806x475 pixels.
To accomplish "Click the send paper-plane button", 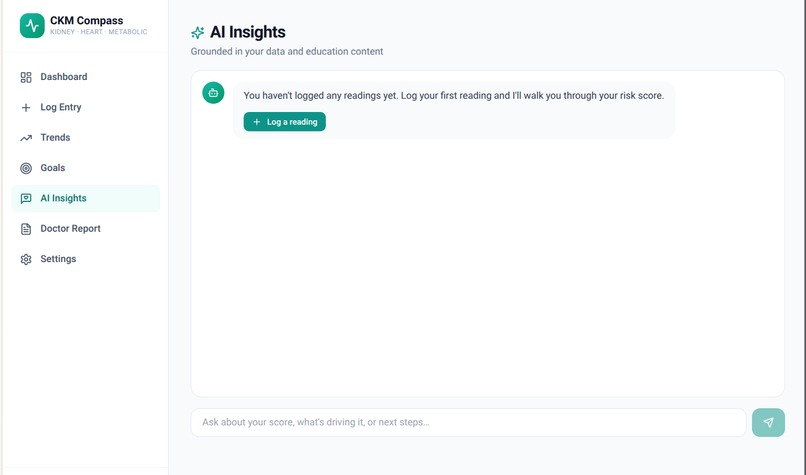I will 768,423.
